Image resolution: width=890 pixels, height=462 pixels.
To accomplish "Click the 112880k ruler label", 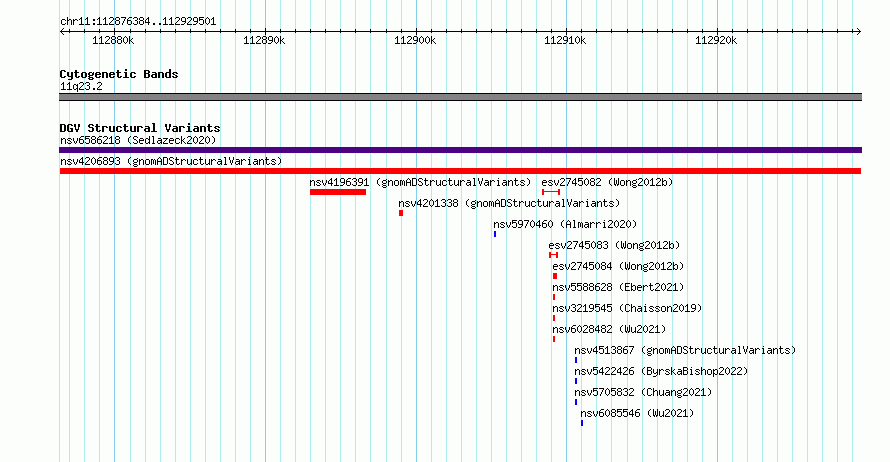I will pyautogui.click(x=114, y=40).
